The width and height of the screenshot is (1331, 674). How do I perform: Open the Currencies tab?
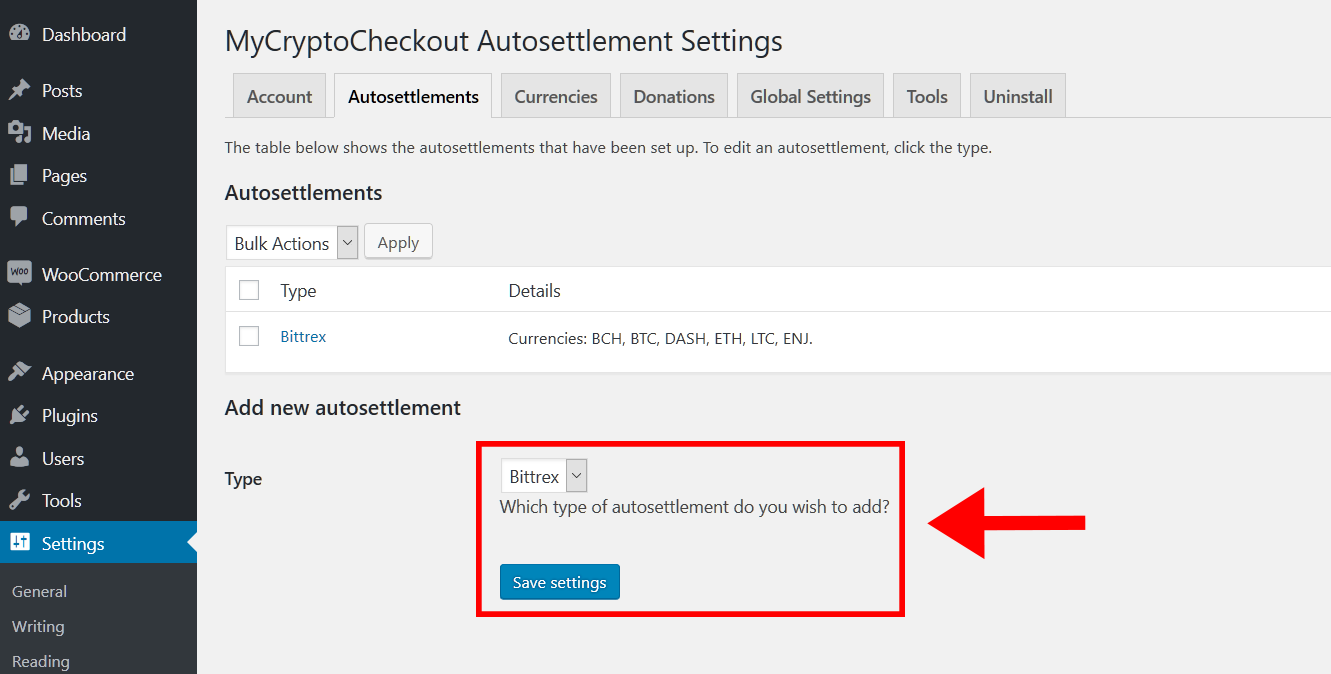(556, 96)
